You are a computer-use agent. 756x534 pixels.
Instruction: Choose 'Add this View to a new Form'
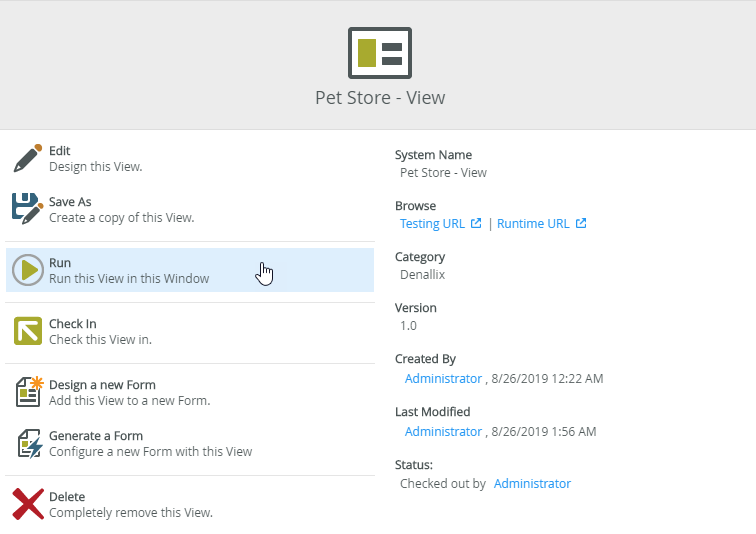click(129, 401)
